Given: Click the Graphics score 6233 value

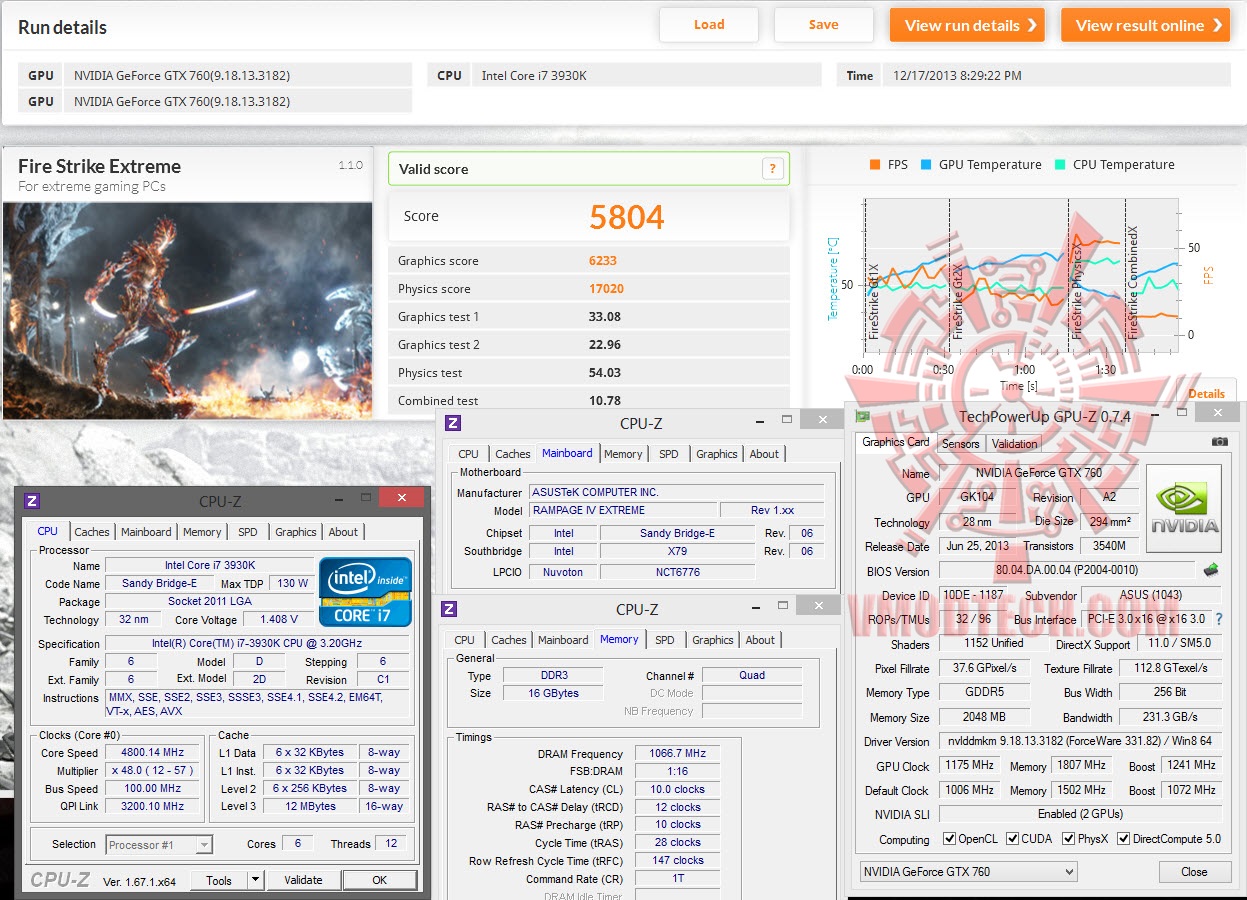Looking at the screenshot, I should tap(603, 261).
